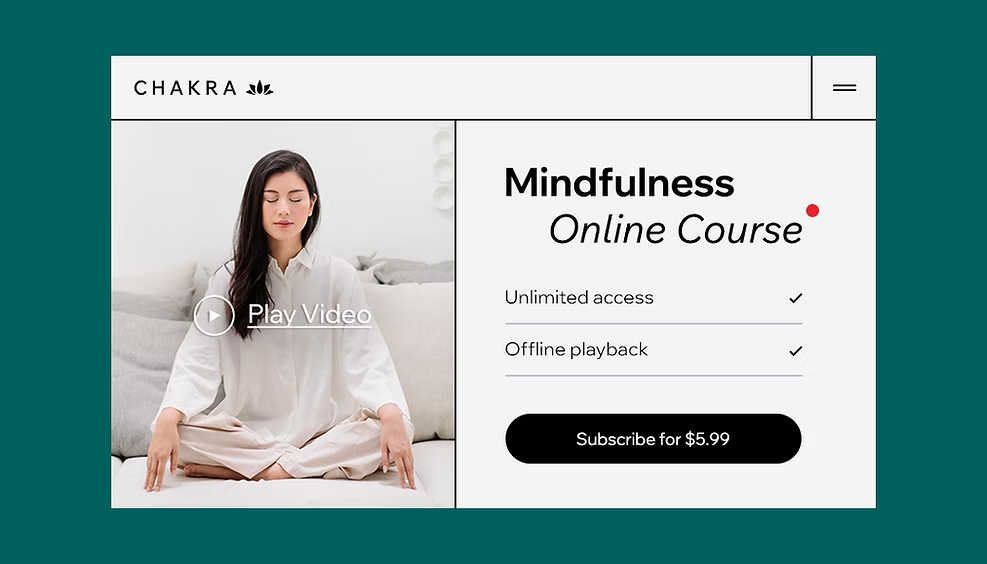Click the checkmark next to Offline playback
Viewport: 987px width, 564px height.
(x=796, y=350)
